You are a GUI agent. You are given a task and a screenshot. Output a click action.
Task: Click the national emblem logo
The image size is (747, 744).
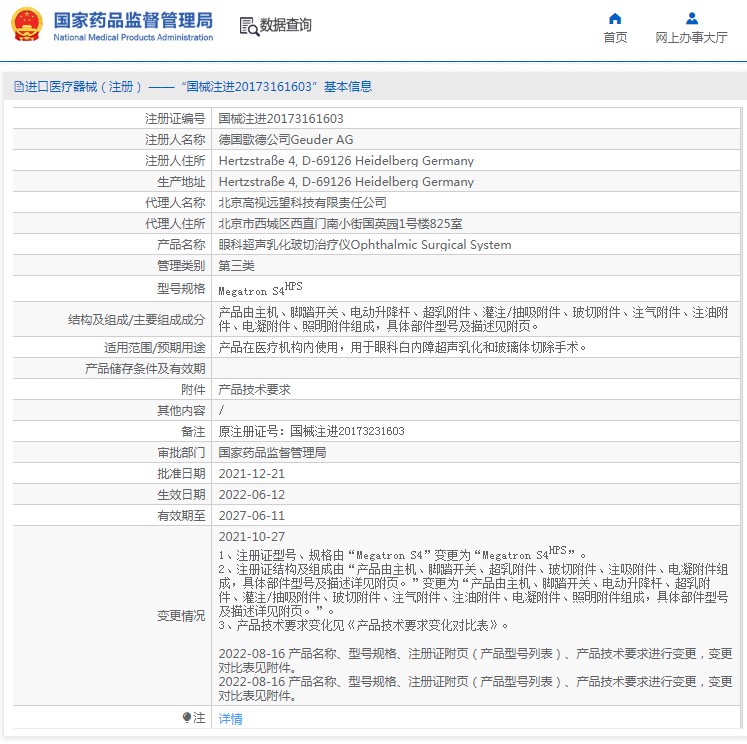pyautogui.click(x=27, y=24)
